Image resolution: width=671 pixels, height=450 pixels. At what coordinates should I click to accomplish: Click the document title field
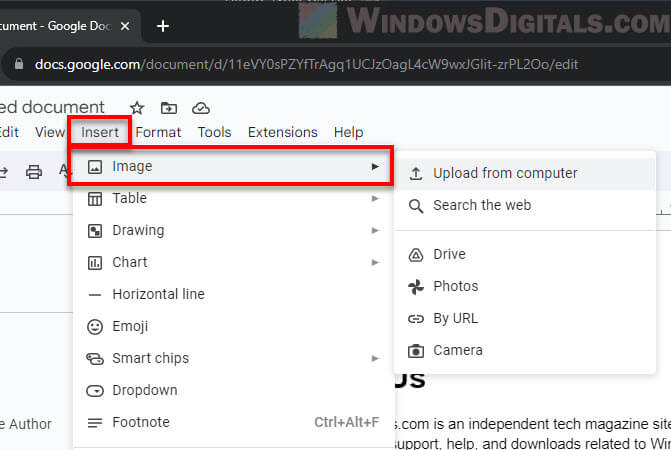pyautogui.click(x=52, y=107)
